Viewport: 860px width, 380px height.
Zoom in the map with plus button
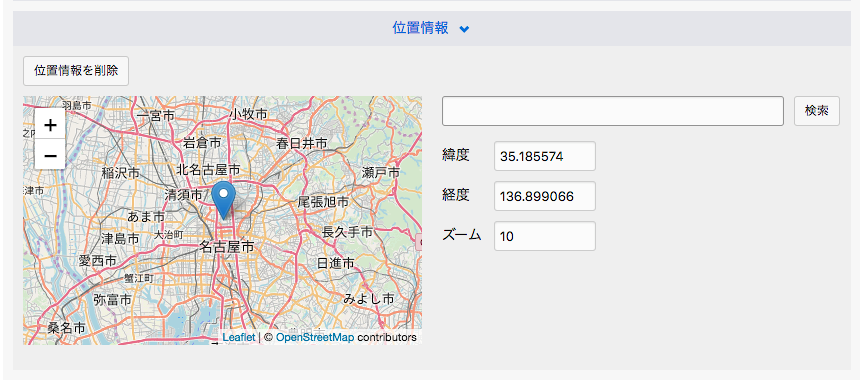click(x=50, y=126)
